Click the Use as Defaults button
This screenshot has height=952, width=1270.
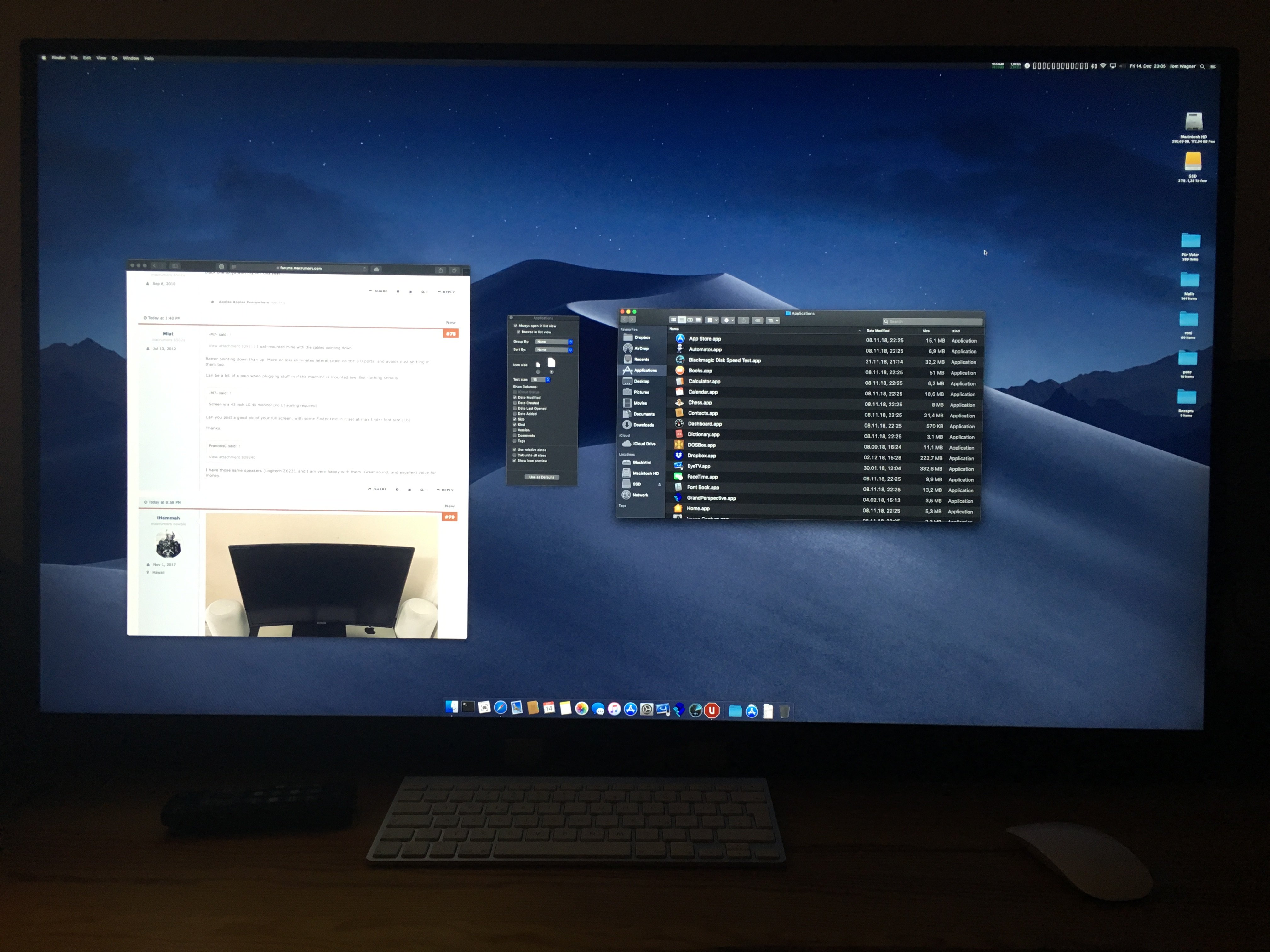(x=542, y=477)
